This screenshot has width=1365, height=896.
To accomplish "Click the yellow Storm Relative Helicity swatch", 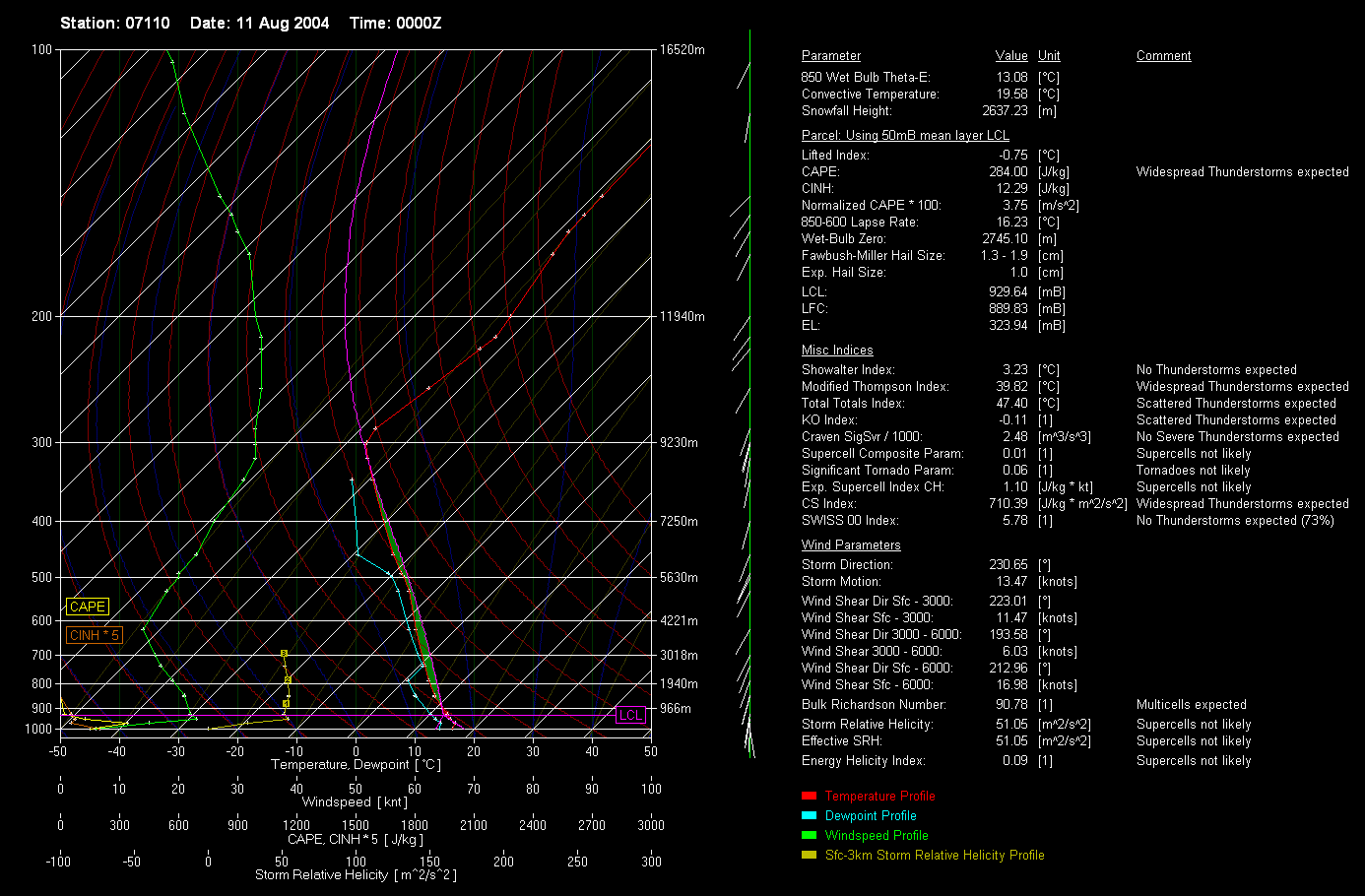I will pos(810,855).
